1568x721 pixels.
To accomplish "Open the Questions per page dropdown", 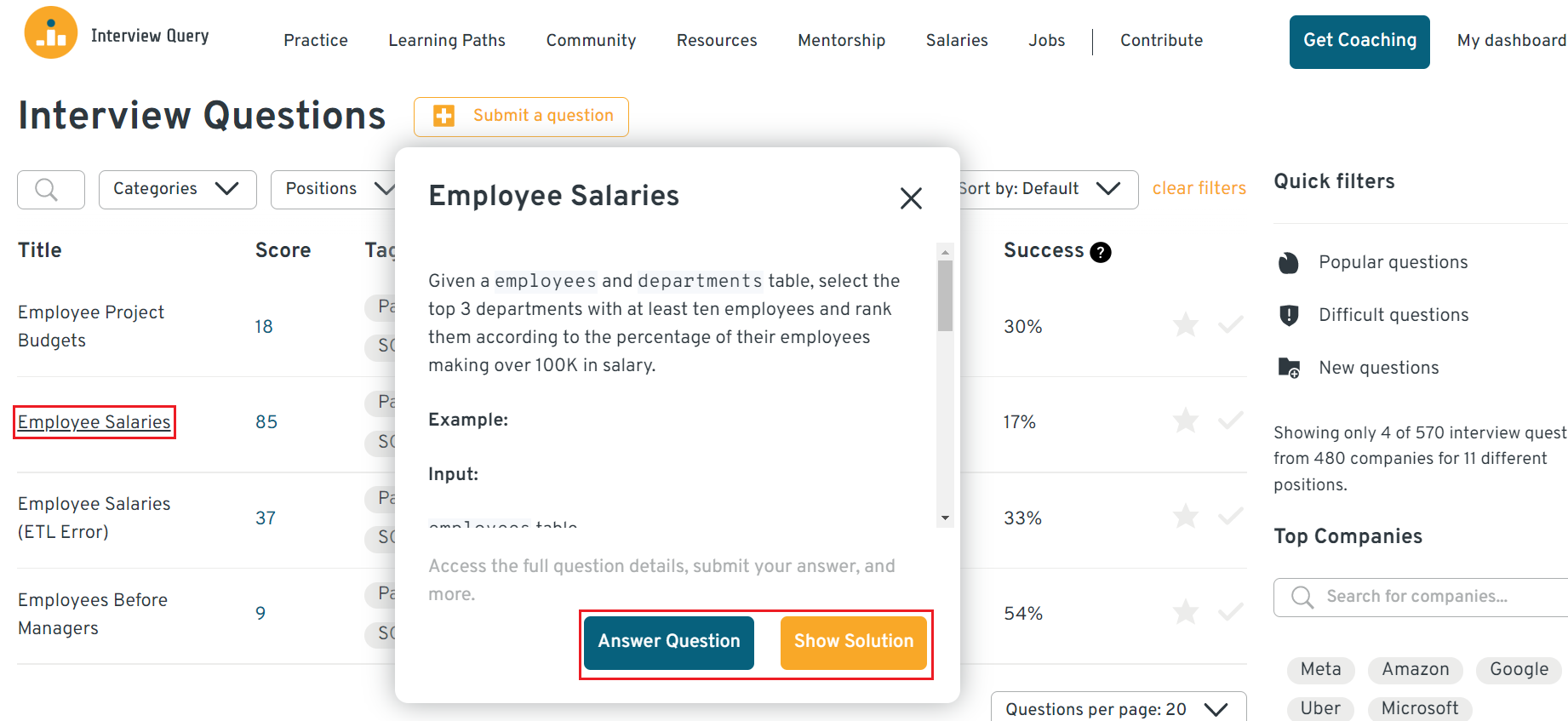I will click(x=1117, y=707).
